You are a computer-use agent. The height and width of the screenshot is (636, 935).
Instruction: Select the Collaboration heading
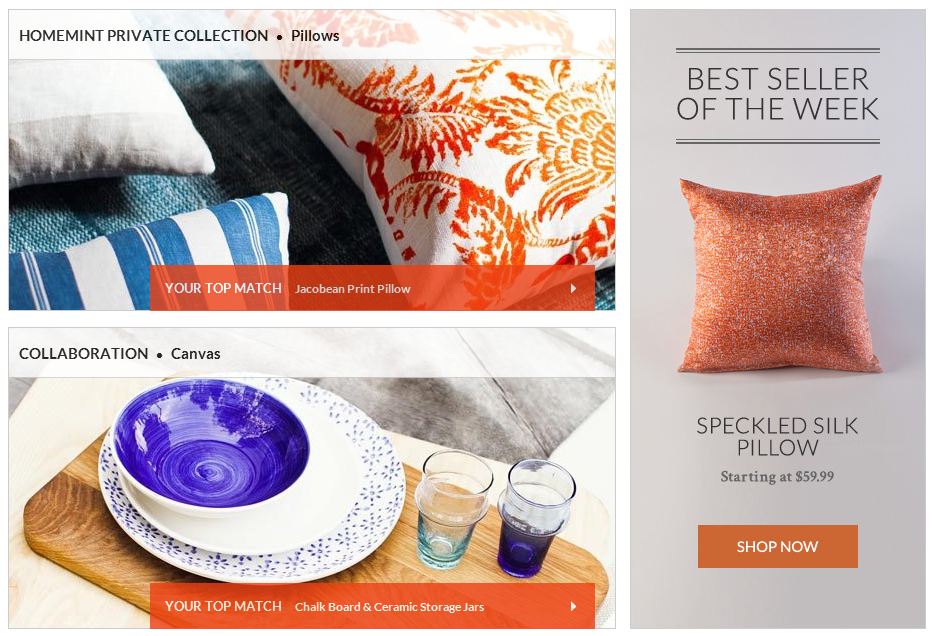click(83, 353)
